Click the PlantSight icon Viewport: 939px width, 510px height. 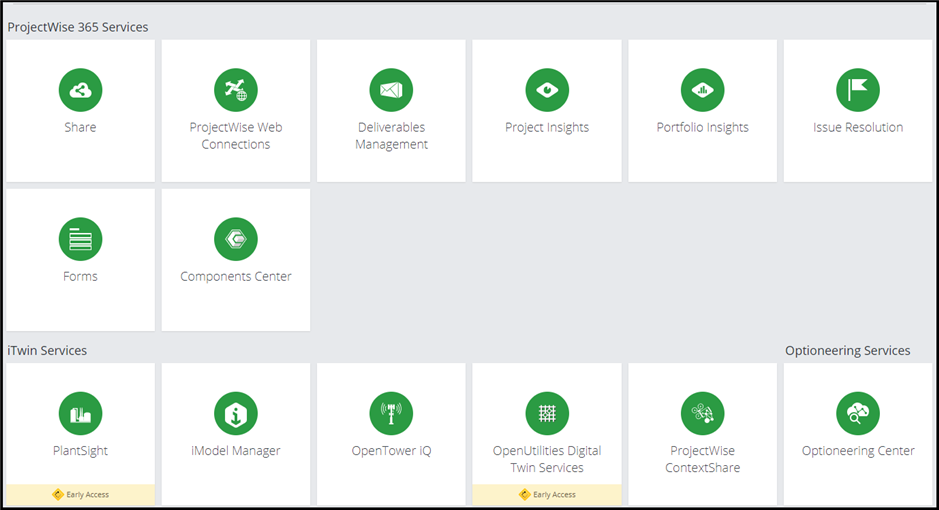[80, 414]
